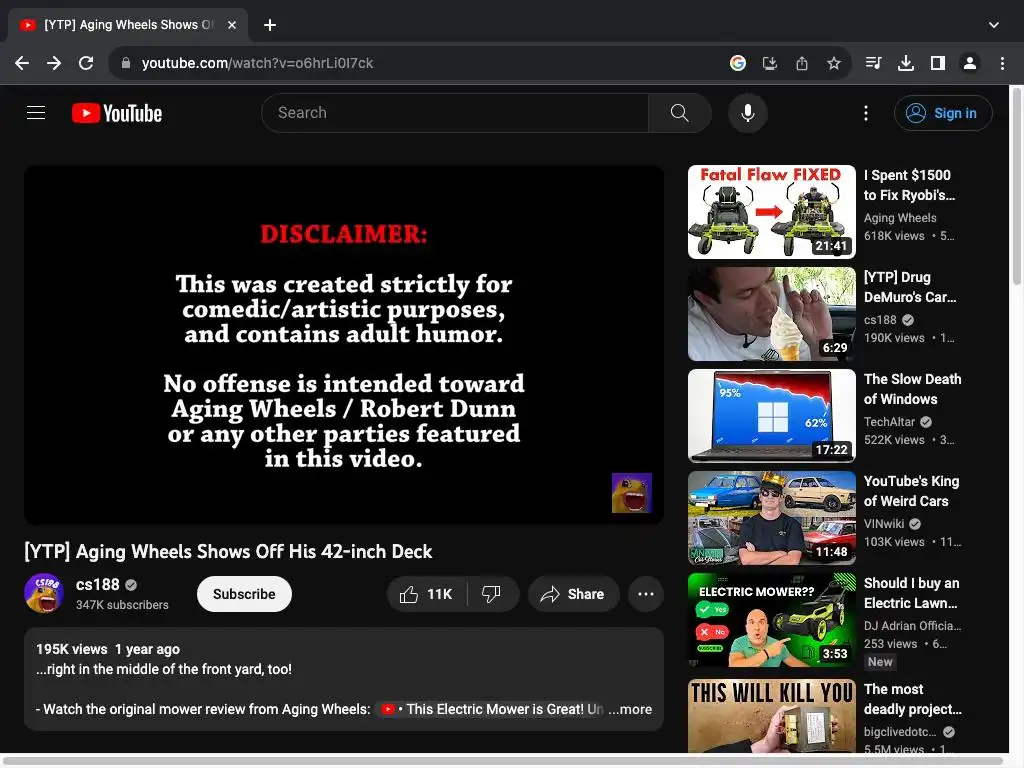The height and width of the screenshot is (768, 1024).
Task: Reload the YouTube page
Action: point(86,63)
